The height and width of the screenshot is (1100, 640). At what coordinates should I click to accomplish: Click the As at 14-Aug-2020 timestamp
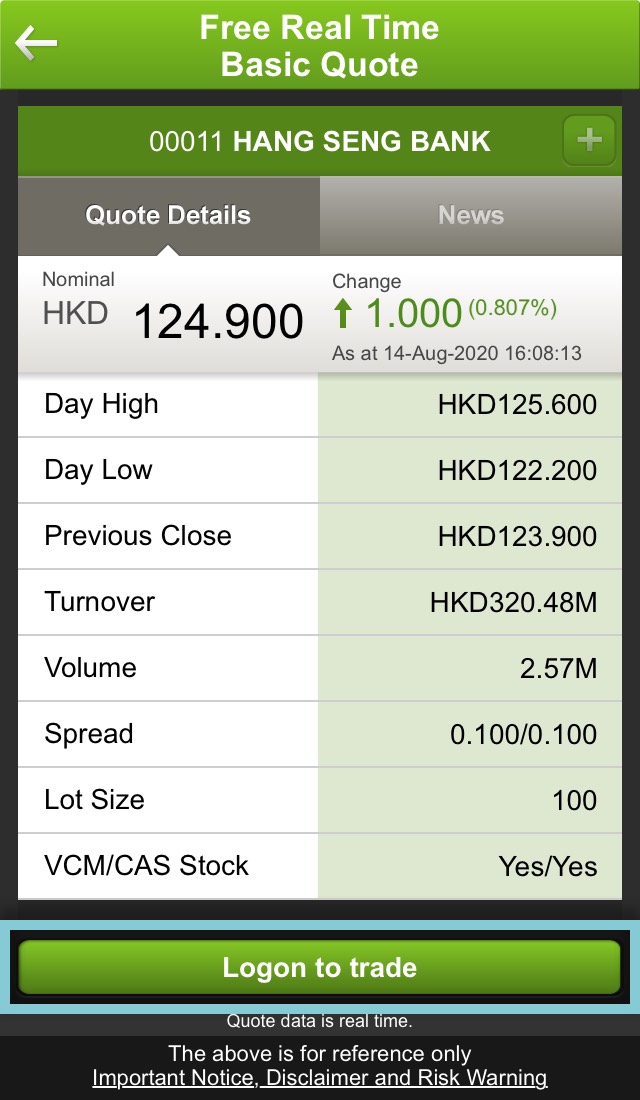click(457, 354)
